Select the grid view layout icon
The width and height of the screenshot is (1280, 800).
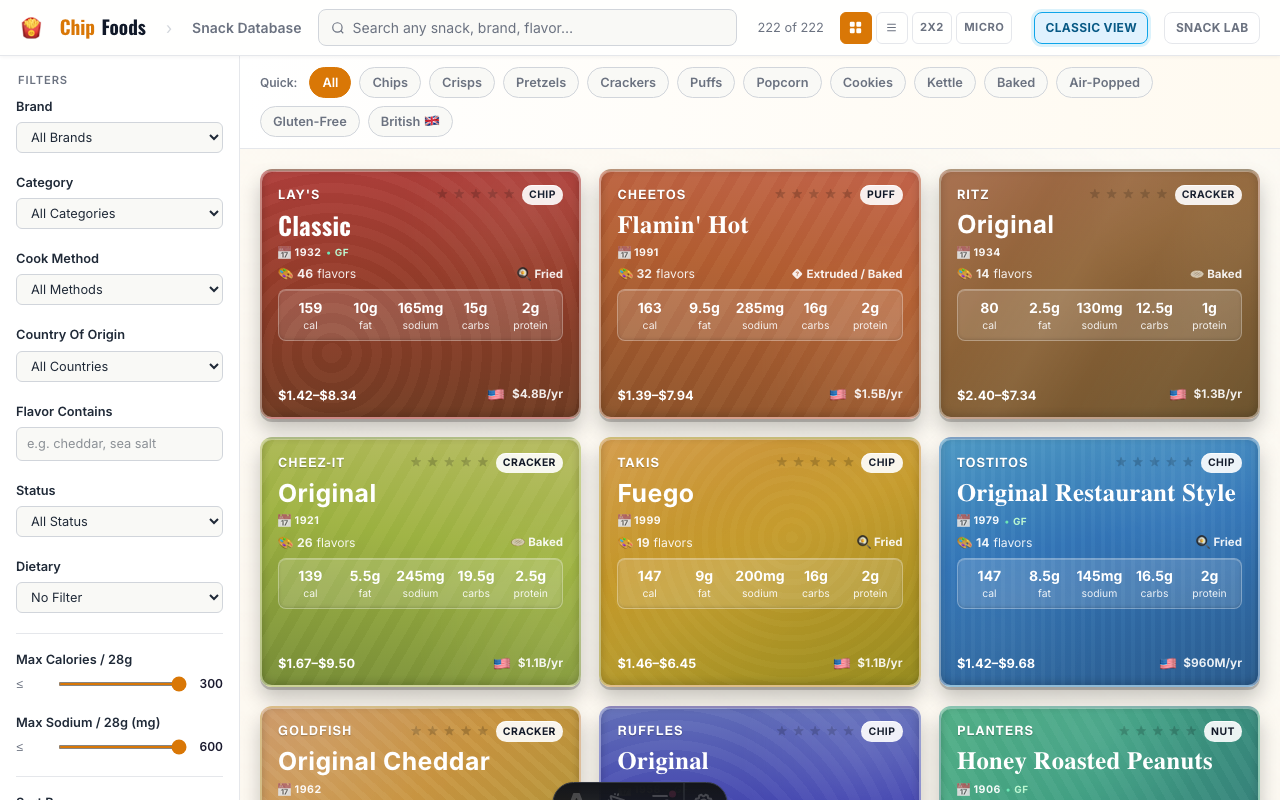click(x=855, y=28)
